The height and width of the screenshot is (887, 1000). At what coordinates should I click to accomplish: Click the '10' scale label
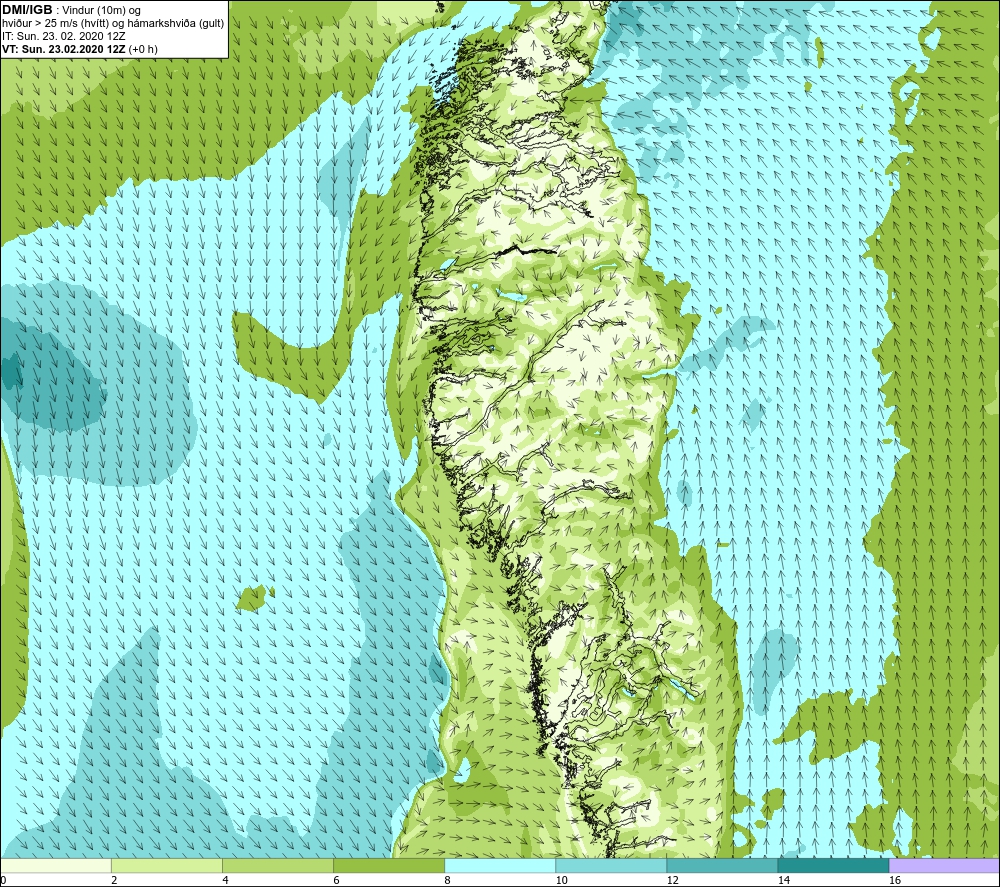pyautogui.click(x=561, y=880)
